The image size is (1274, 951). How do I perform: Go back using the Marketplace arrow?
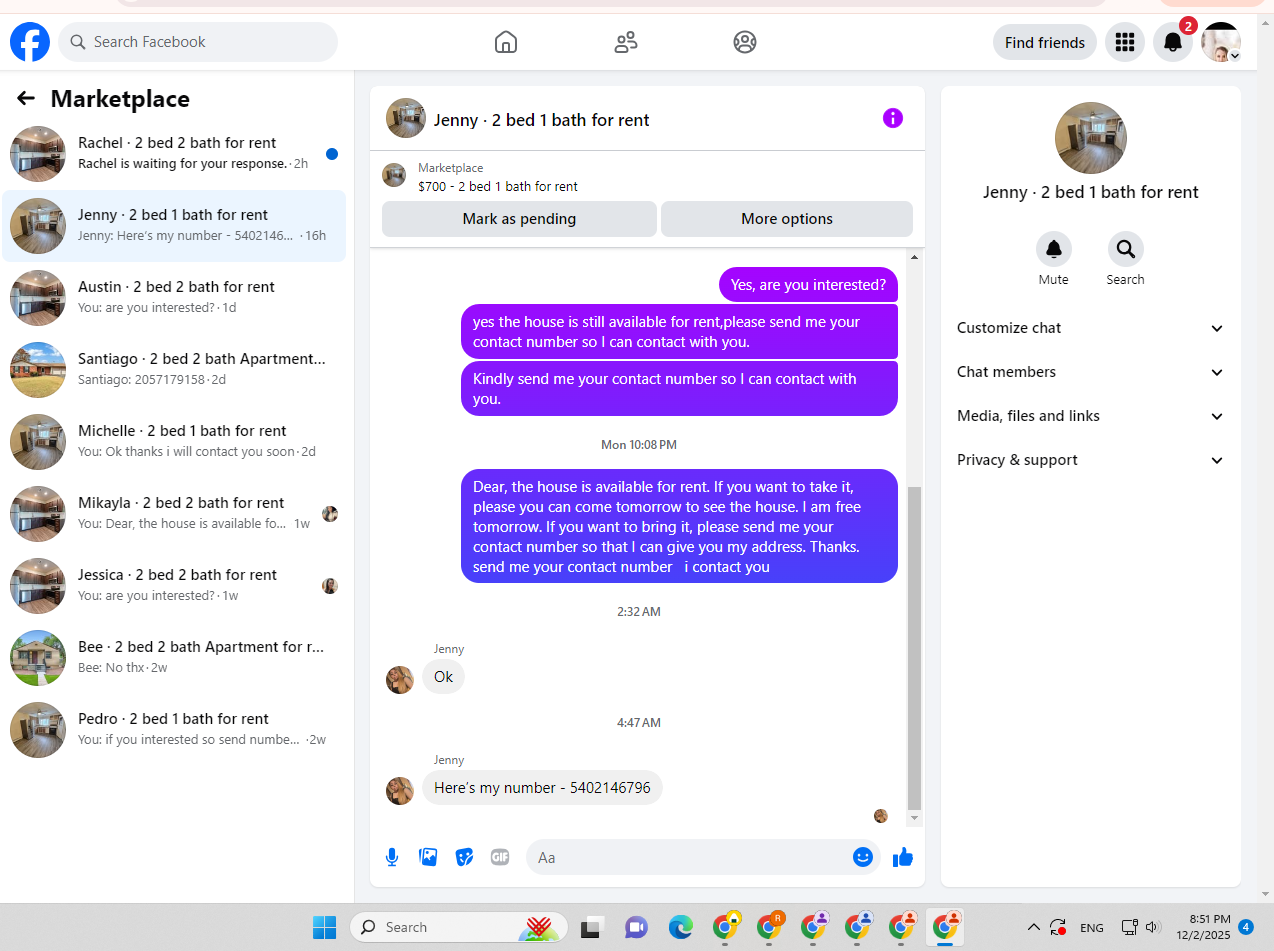point(26,98)
